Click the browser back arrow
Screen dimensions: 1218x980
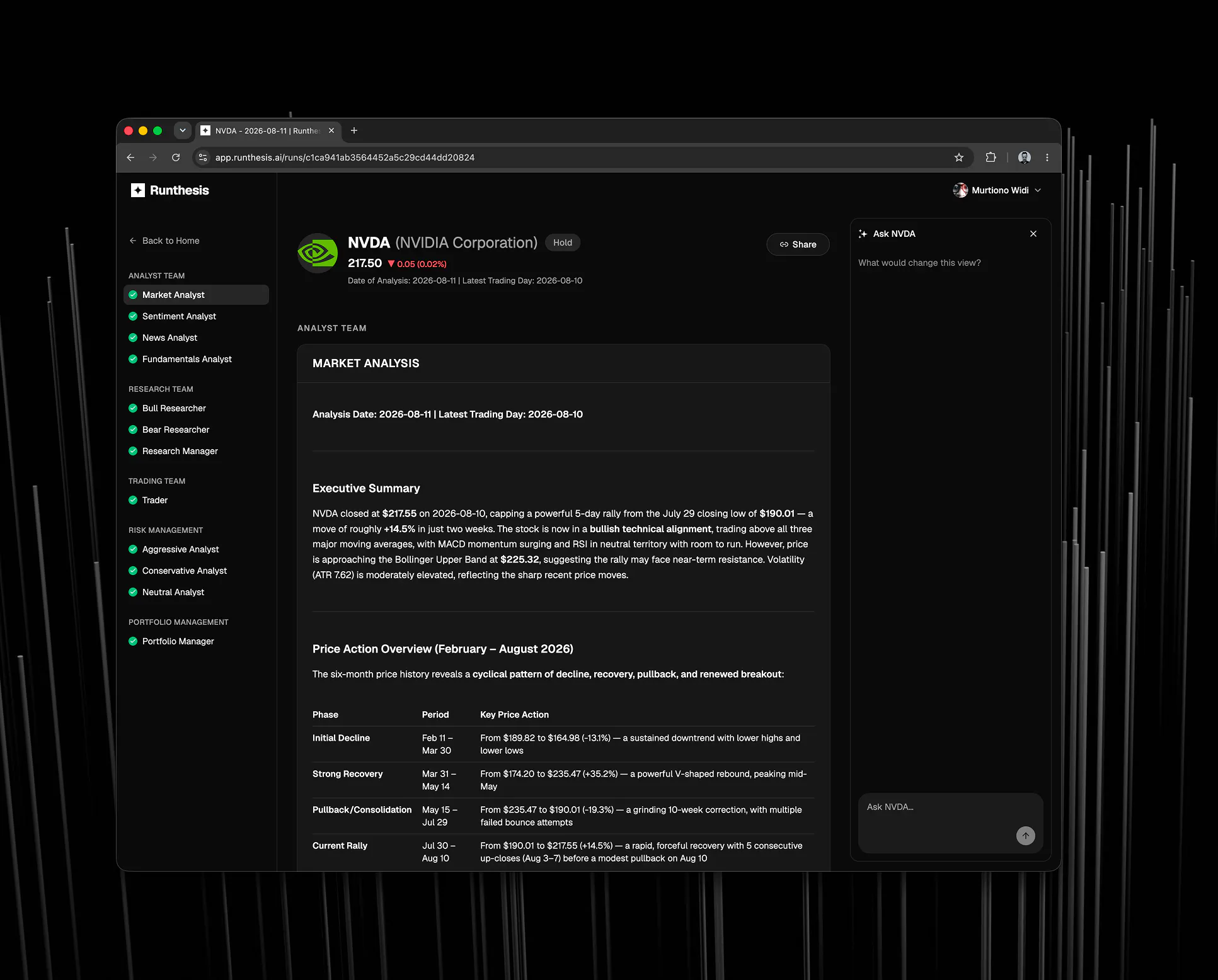130,157
